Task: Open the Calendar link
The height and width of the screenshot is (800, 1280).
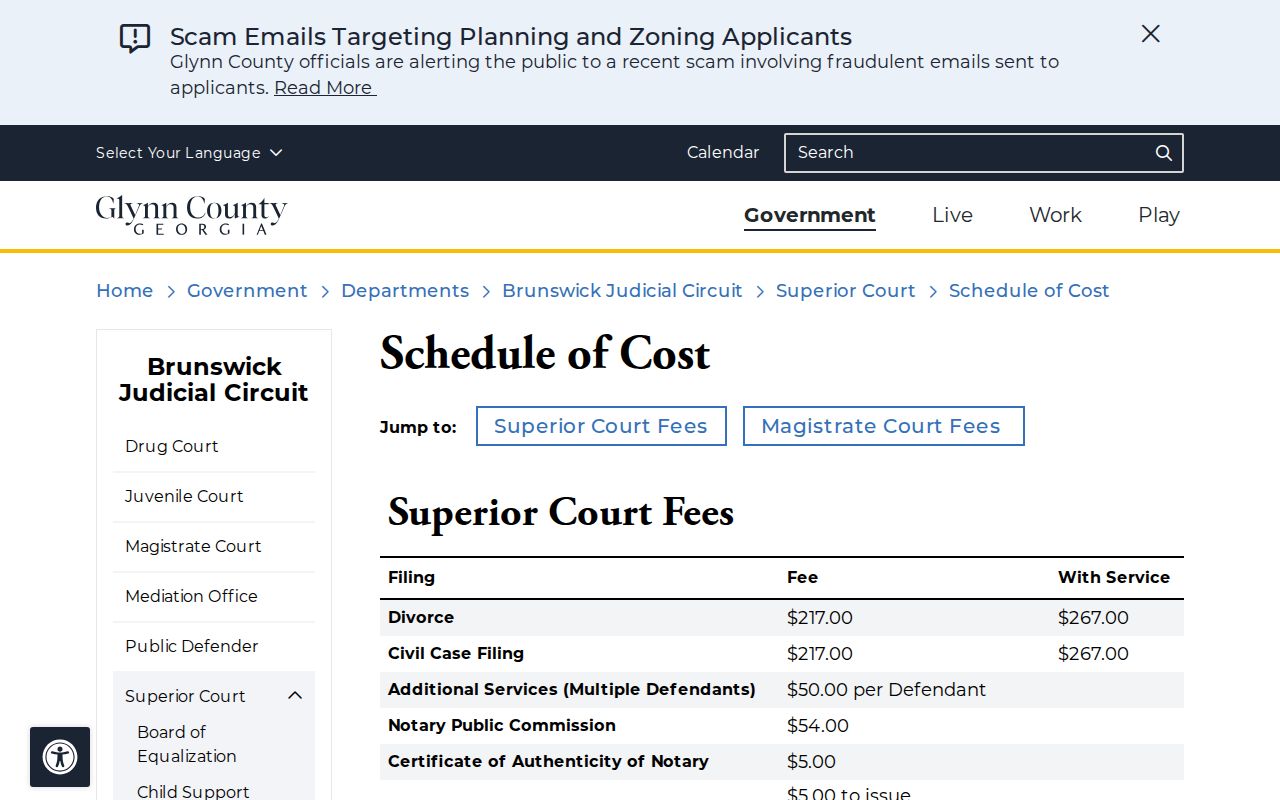Action: click(723, 153)
